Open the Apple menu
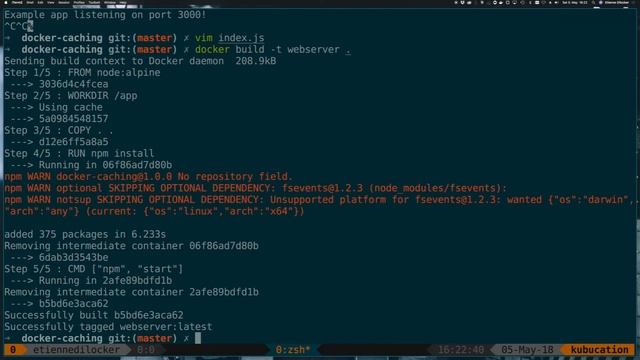640x360 pixels. (x=6, y=2)
